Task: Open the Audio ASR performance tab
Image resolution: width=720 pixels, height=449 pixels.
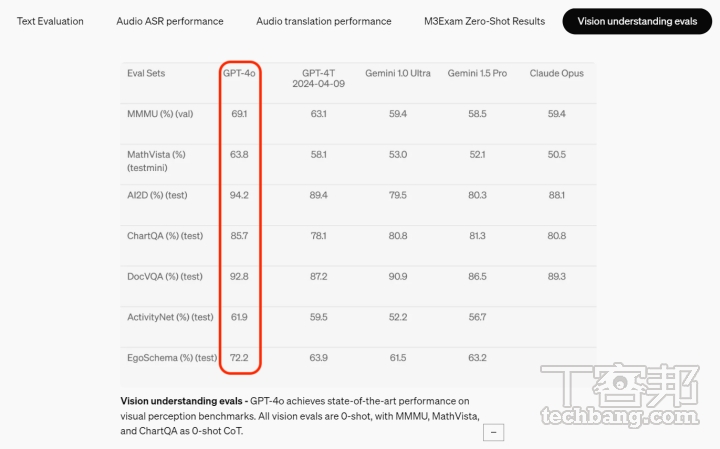Action: [x=169, y=21]
